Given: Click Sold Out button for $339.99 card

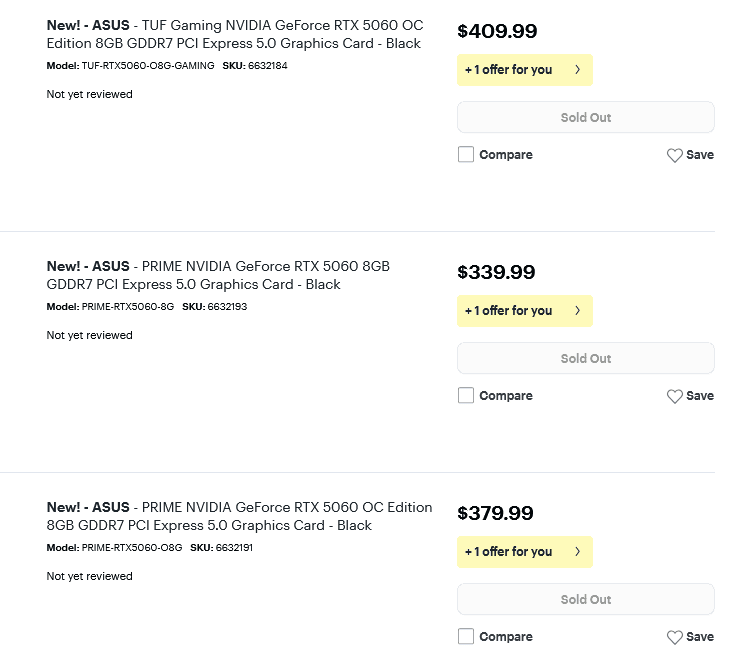Looking at the screenshot, I should (x=586, y=358).
